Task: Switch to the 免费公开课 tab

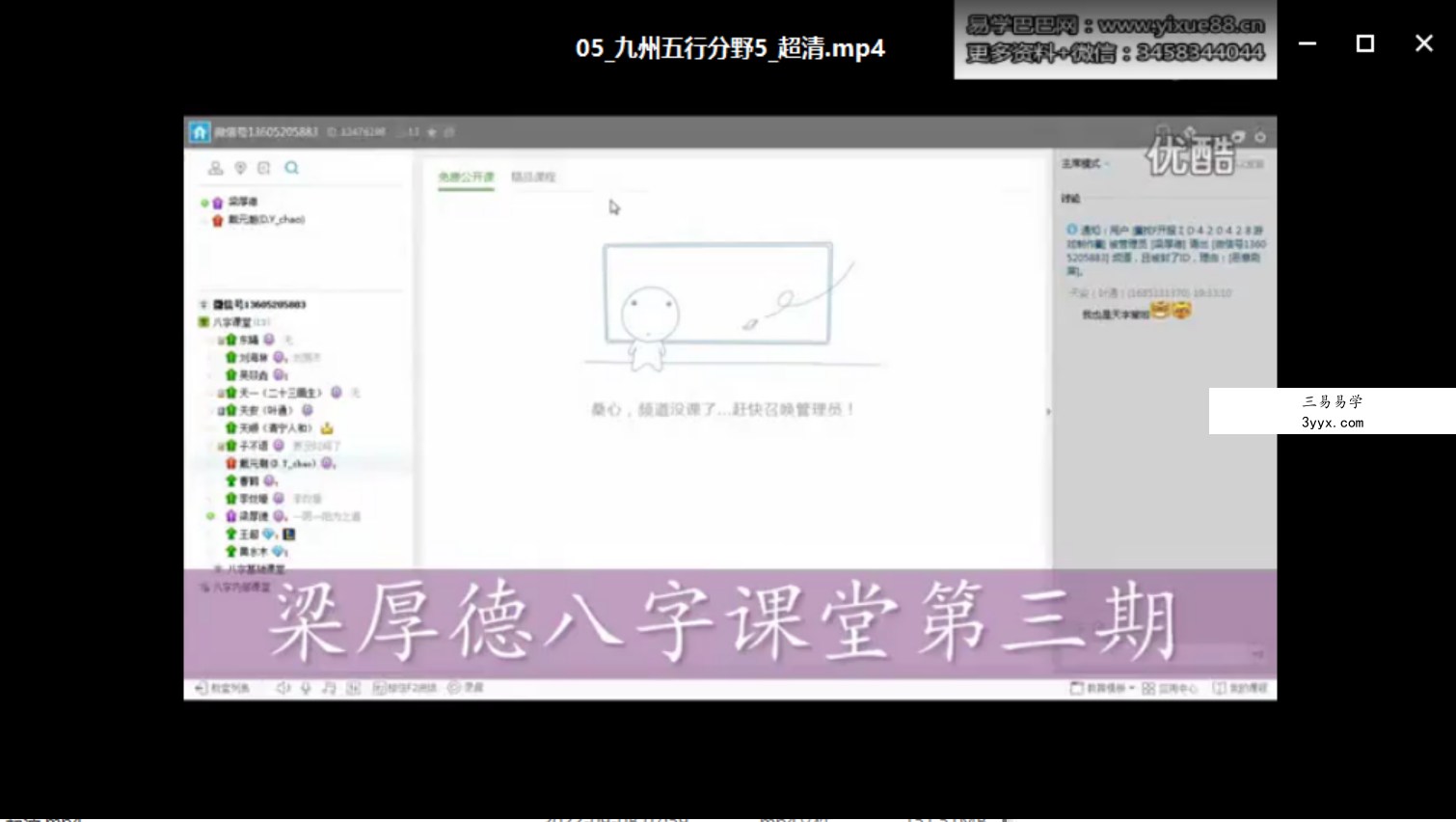Action: coord(466,178)
